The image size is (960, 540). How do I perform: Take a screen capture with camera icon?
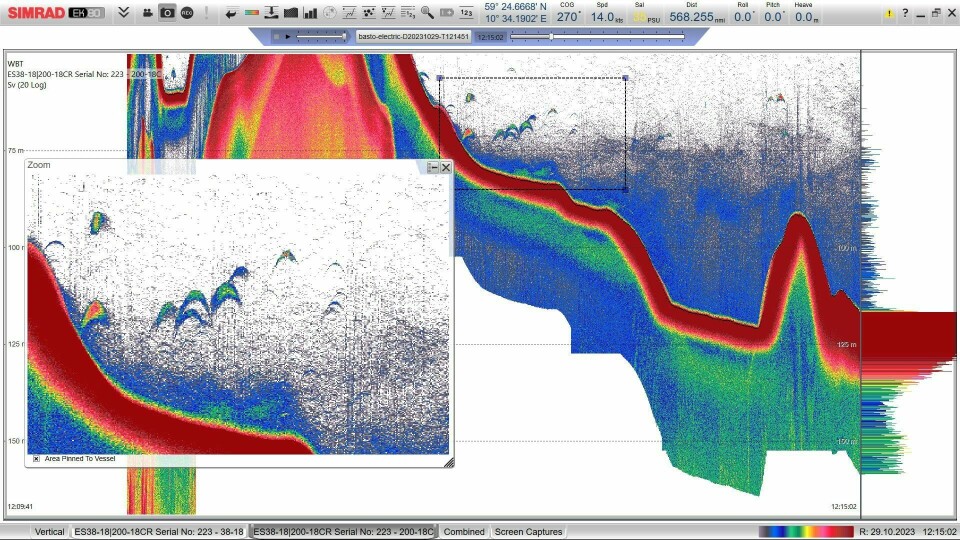[x=167, y=13]
